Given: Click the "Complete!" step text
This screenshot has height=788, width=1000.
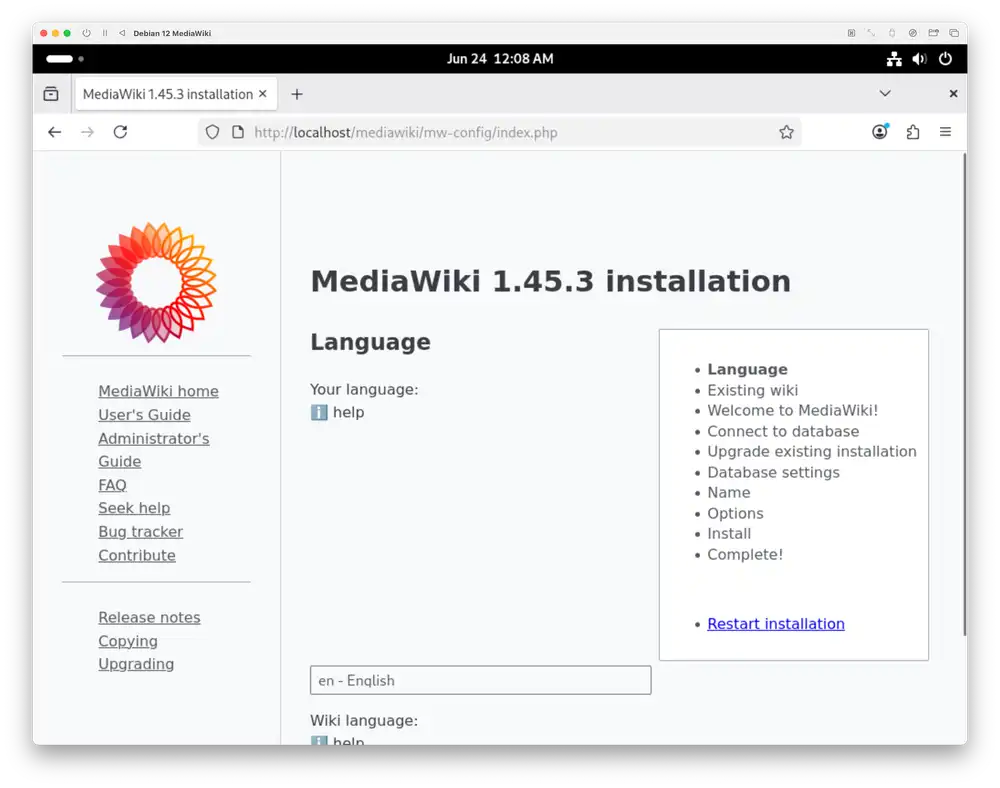Looking at the screenshot, I should pos(744,554).
